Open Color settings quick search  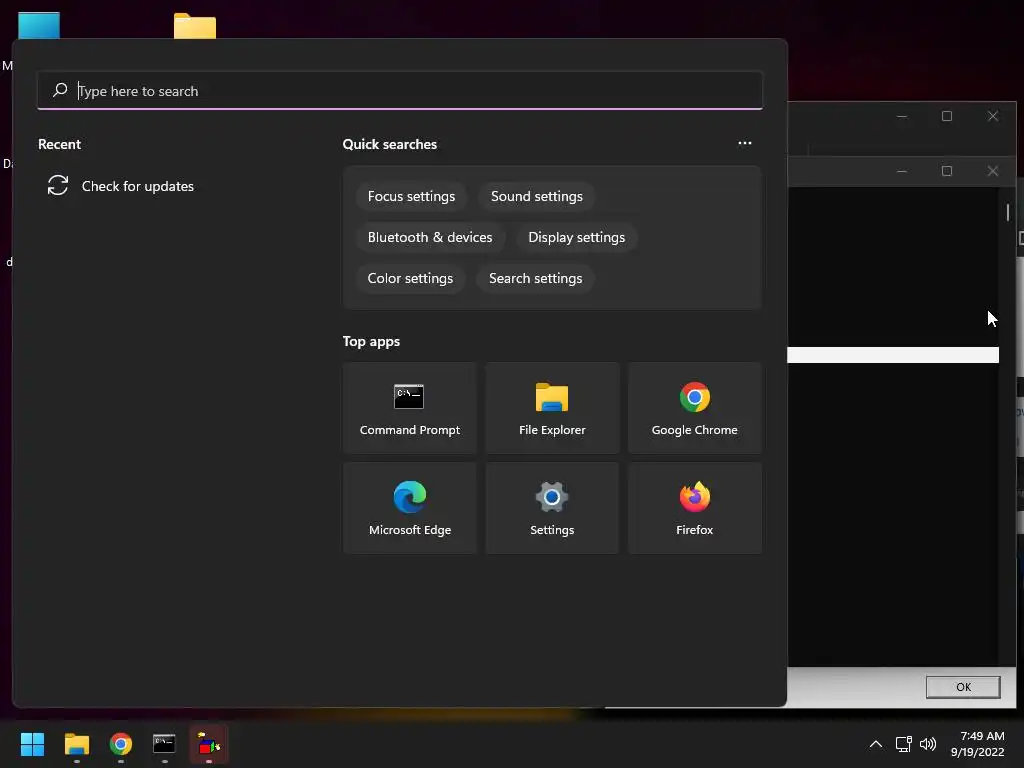tap(410, 279)
